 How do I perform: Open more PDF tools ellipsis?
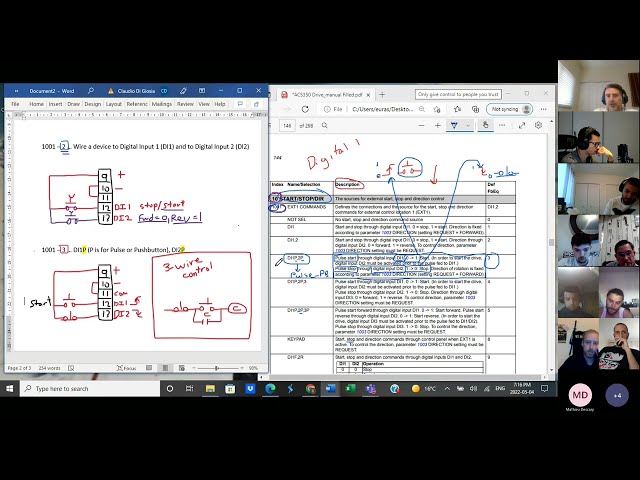tap(502, 125)
